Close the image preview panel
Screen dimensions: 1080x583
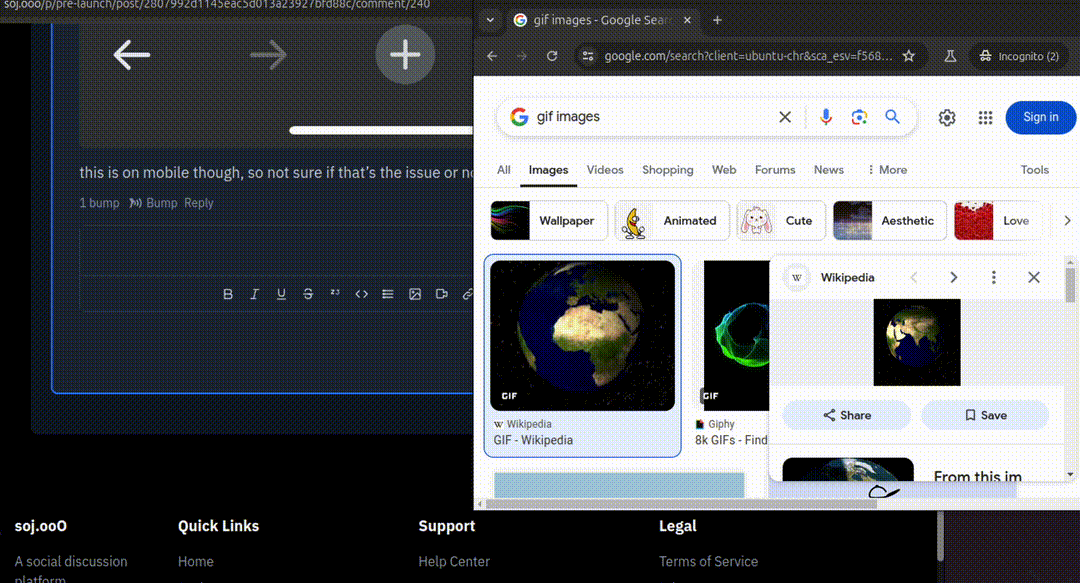[x=1034, y=277]
